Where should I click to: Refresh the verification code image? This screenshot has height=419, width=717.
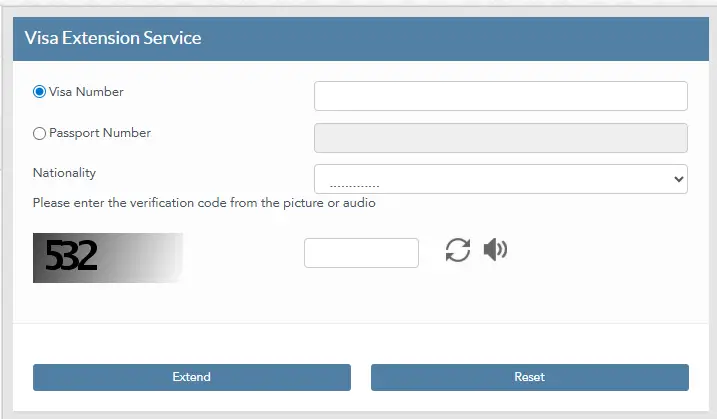click(x=458, y=250)
